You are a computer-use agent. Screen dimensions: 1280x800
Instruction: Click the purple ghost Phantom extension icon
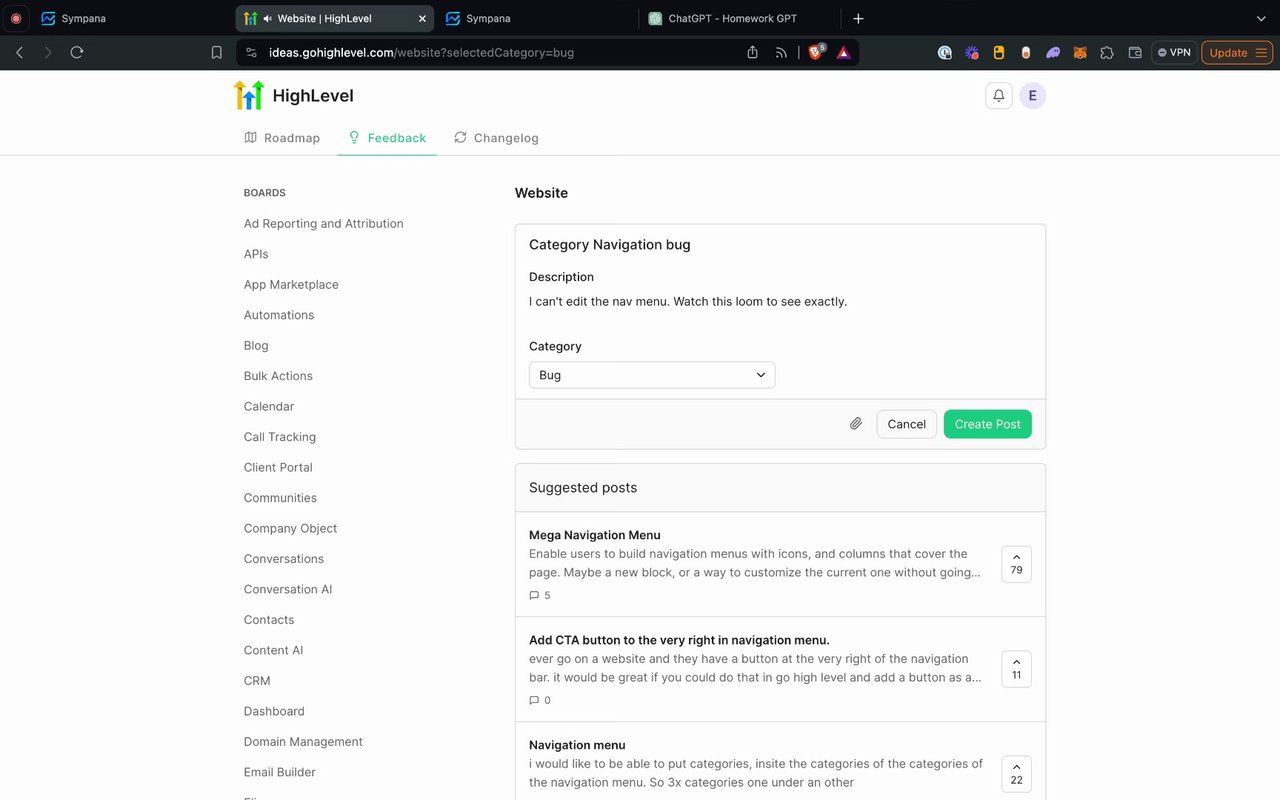pyautogui.click(x=1053, y=53)
